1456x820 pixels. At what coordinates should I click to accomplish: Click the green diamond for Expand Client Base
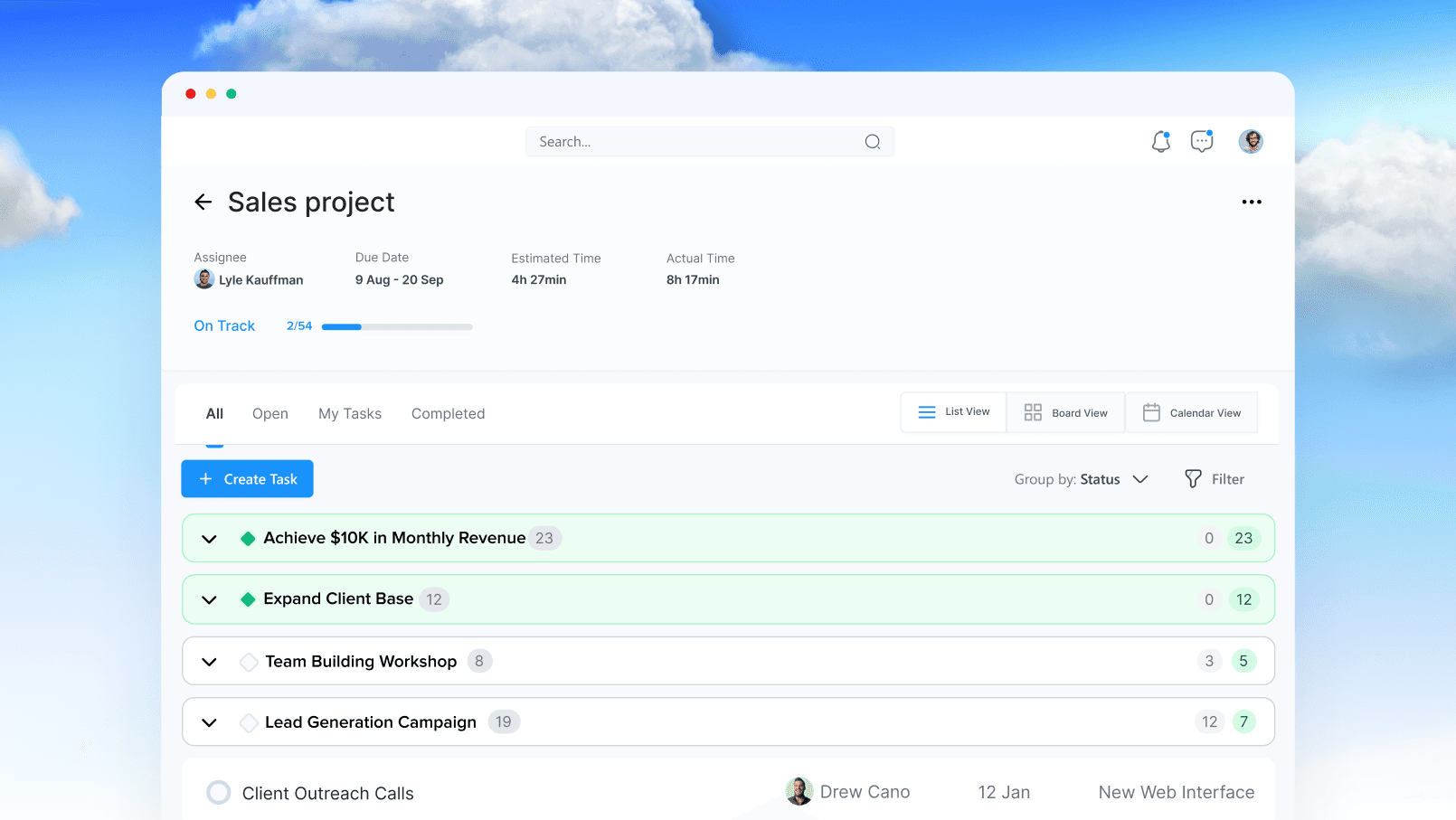[248, 599]
